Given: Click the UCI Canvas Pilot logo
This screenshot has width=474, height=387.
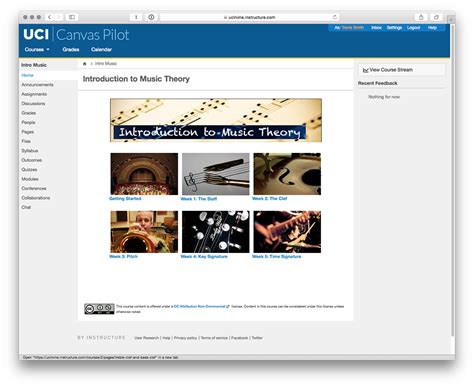Looking at the screenshot, I should tap(76, 35).
